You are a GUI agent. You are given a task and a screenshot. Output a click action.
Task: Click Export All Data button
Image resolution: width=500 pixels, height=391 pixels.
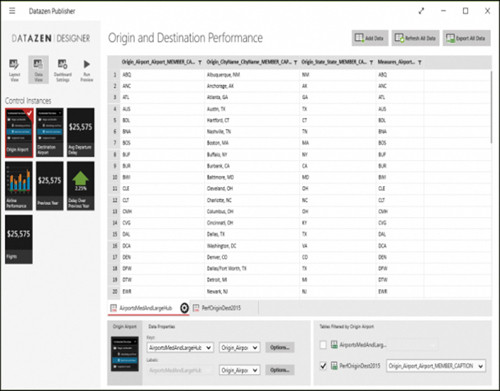pos(466,38)
